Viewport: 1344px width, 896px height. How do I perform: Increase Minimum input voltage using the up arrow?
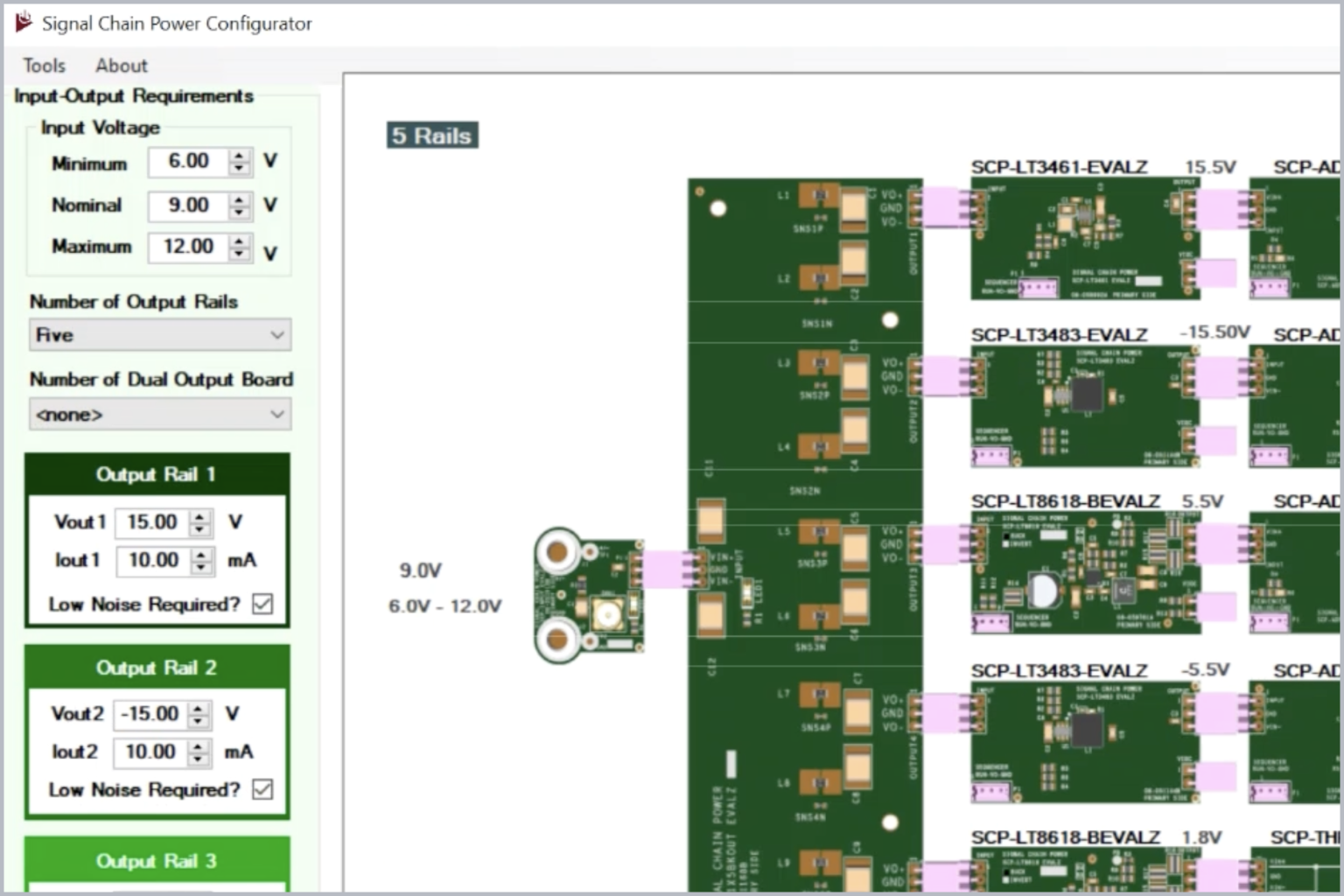pos(238,155)
